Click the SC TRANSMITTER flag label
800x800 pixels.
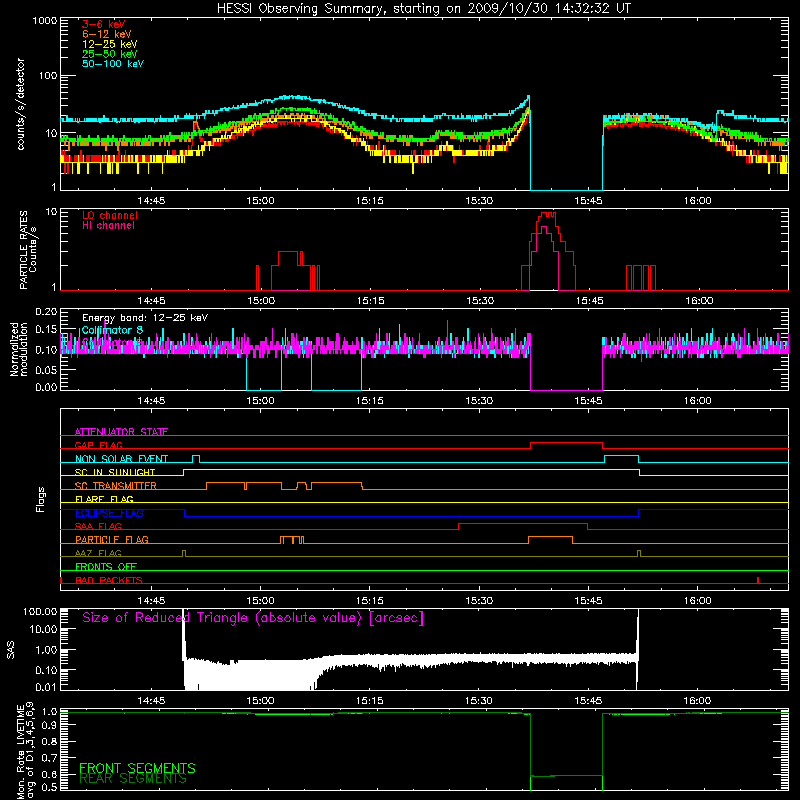[x=116, y=485]
